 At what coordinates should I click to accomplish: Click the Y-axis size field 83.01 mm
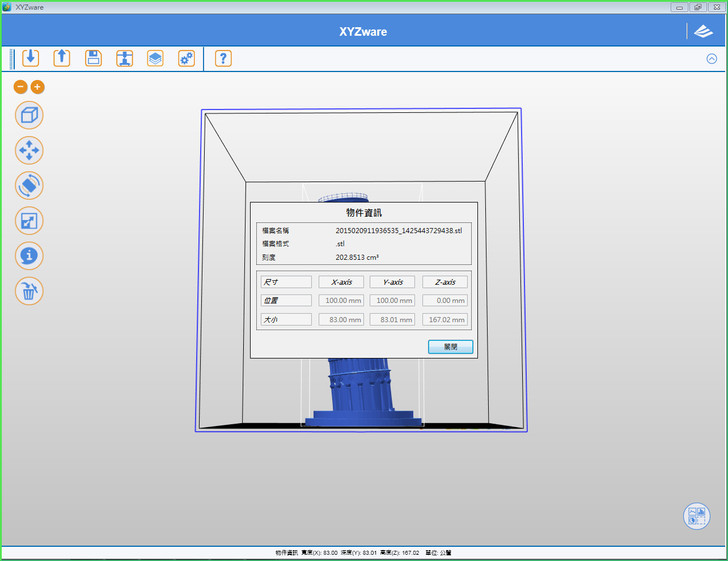pyautogui.click(x=392, y=320)
